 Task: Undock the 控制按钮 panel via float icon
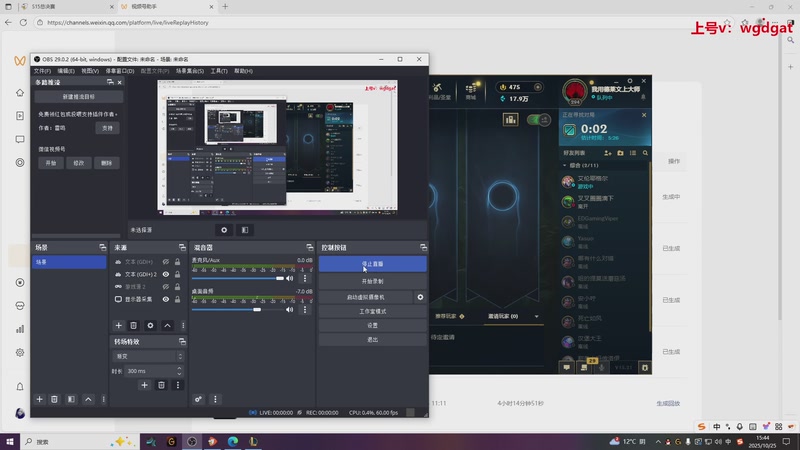tap(423, 247)
